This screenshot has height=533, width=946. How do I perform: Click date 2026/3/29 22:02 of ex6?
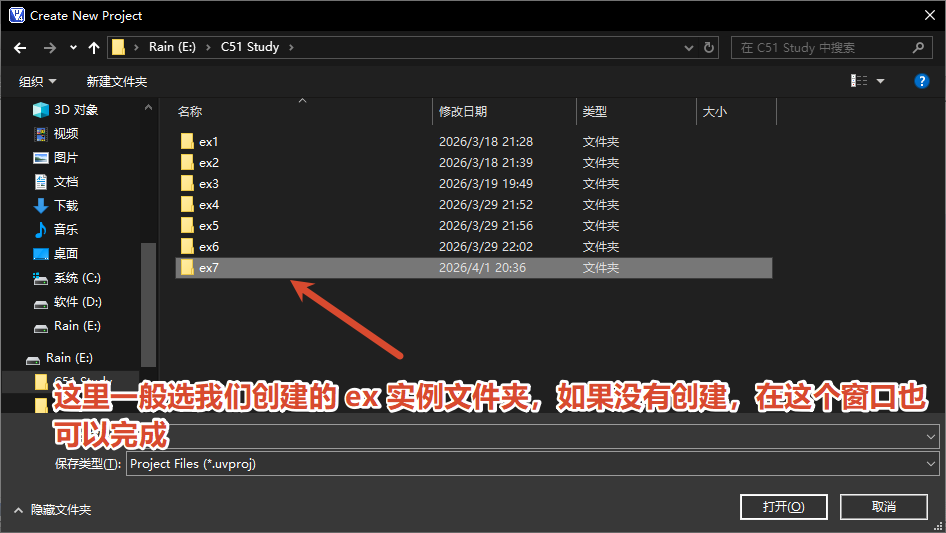pos(486,247)
